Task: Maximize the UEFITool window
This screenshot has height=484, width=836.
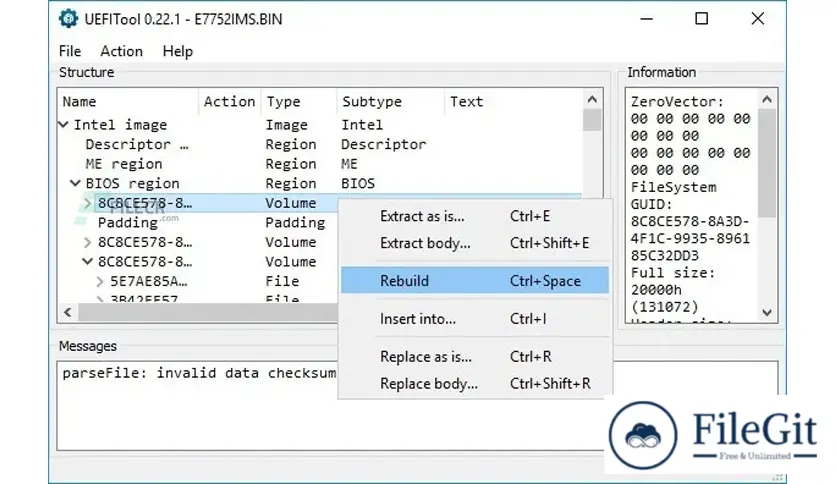Action: coord(702,19)
